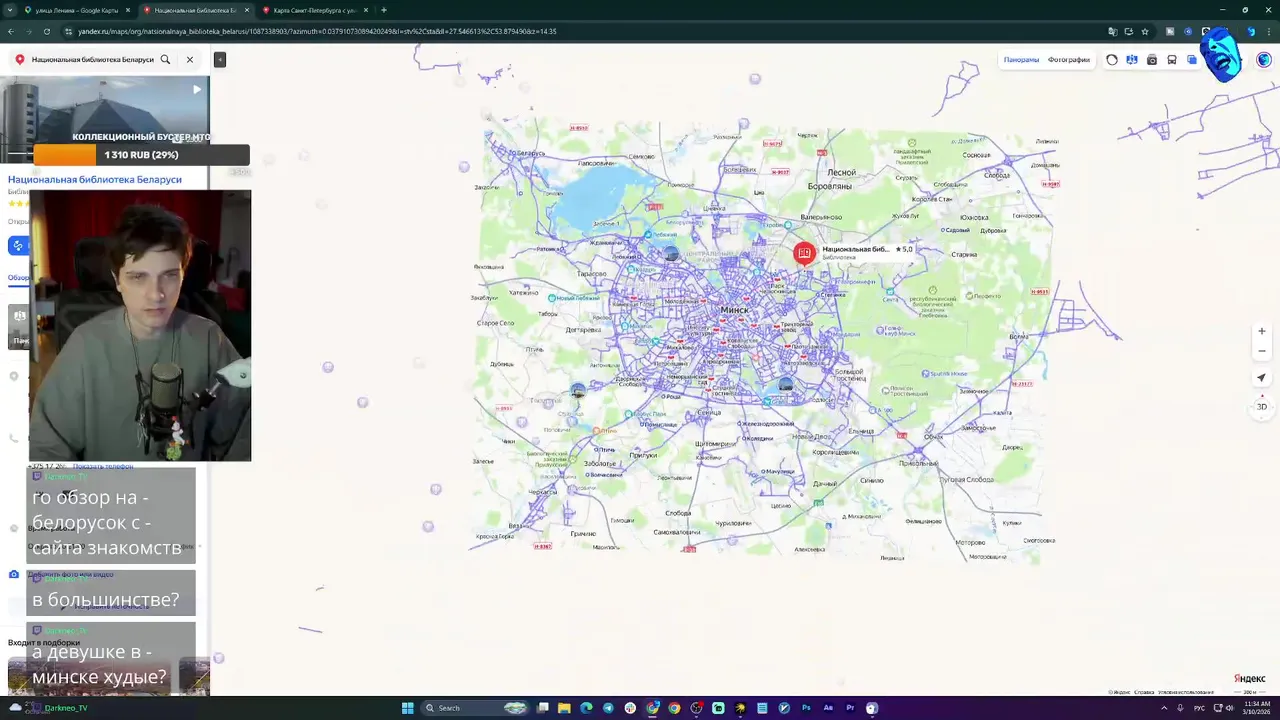The width and height of the screenshot is (1280, 720).
Task: Open the Windows Start menu
Action: pyautogui.click(x=408, y=708)
